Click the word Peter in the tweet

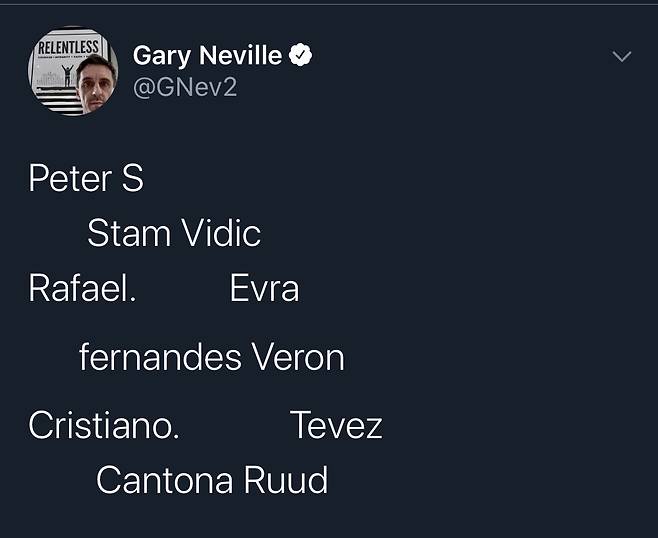(69, 179)
